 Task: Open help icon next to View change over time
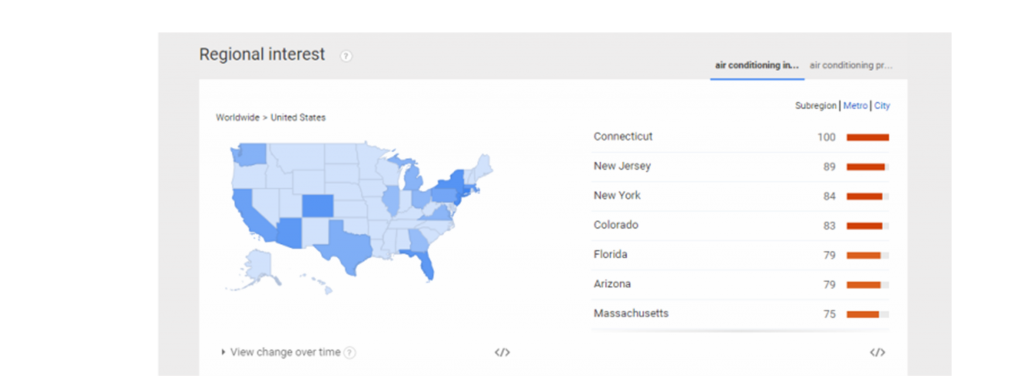pos(350,352)
